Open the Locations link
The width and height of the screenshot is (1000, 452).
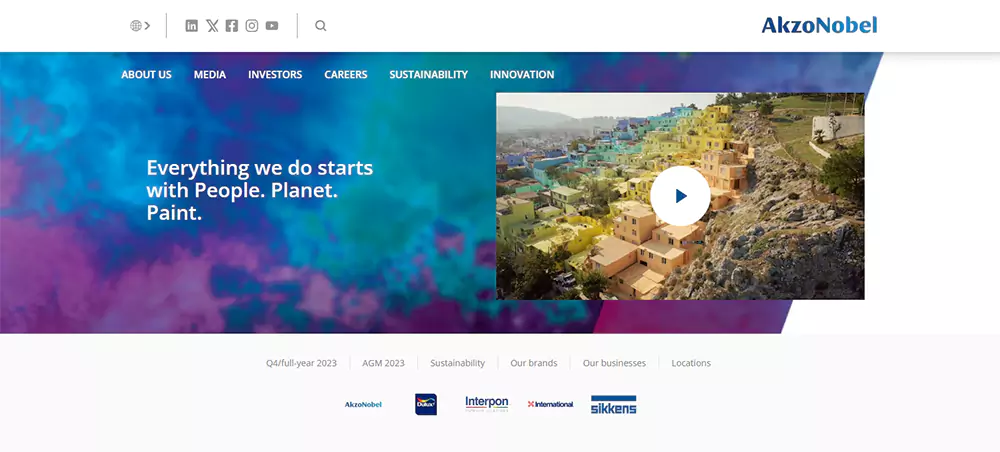tap(691, 363)
